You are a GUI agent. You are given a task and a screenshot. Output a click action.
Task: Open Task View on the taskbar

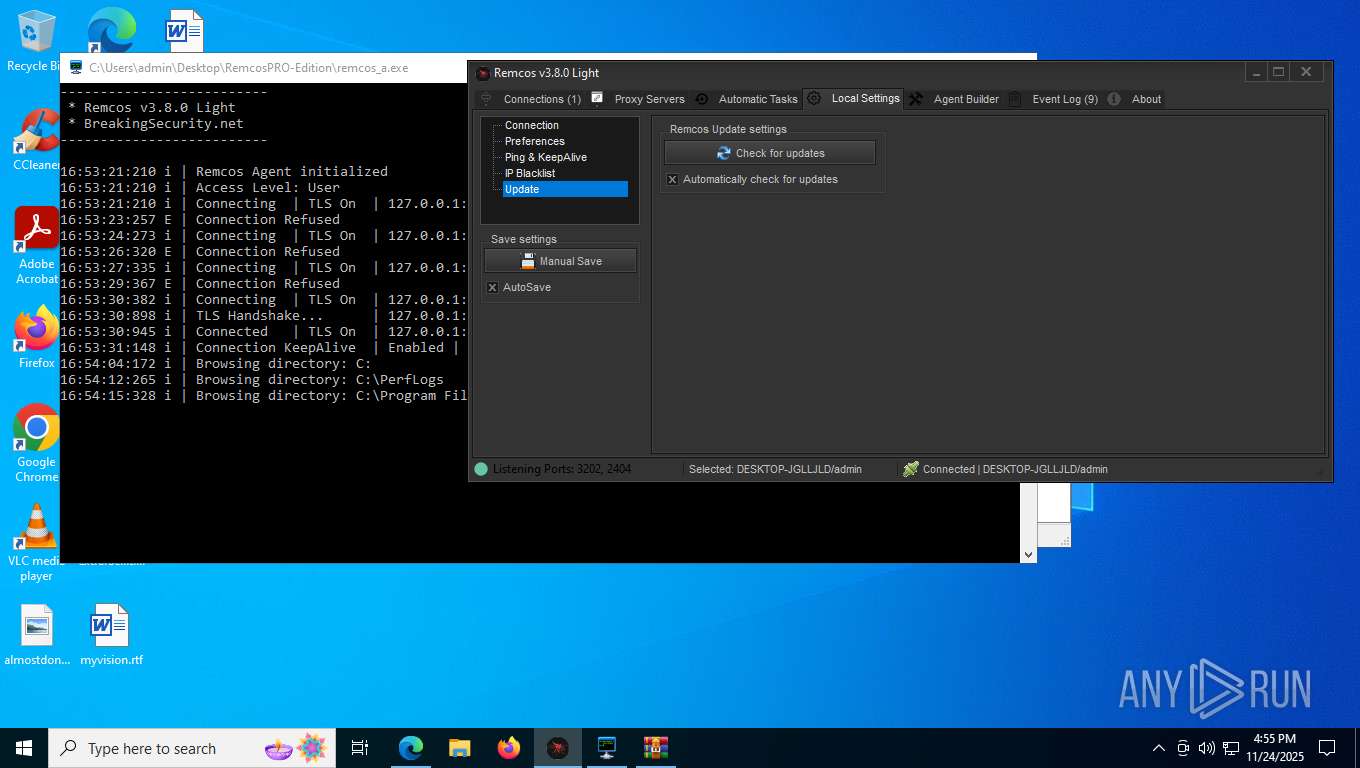(x=360, y=748)
